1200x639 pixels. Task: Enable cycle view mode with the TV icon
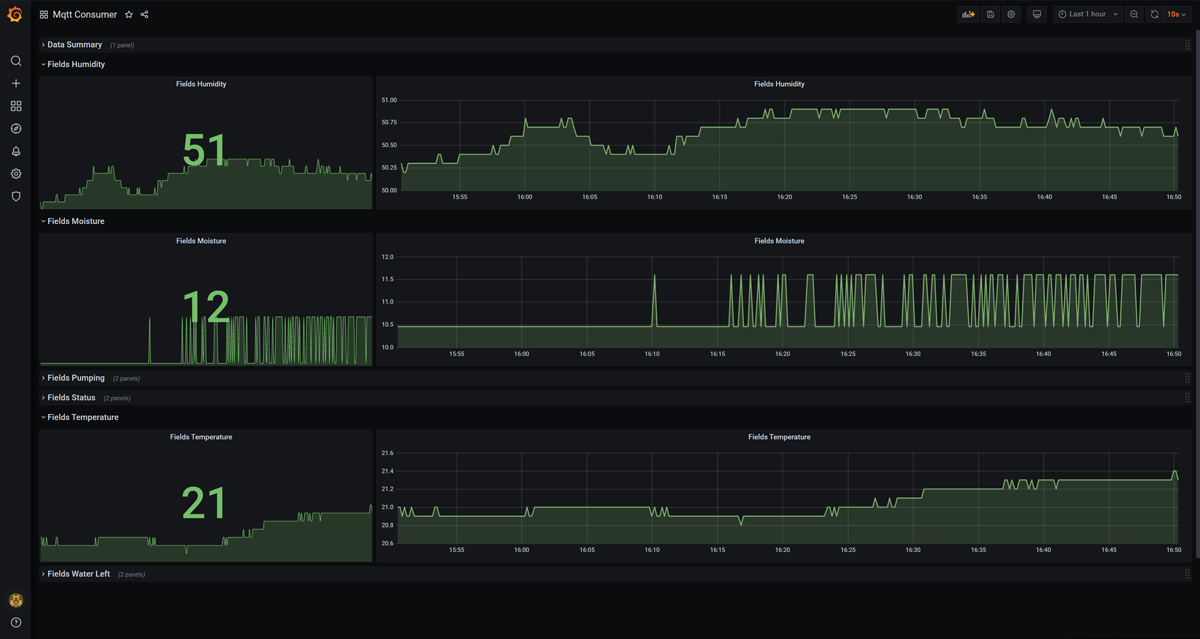click(1036, 14)
